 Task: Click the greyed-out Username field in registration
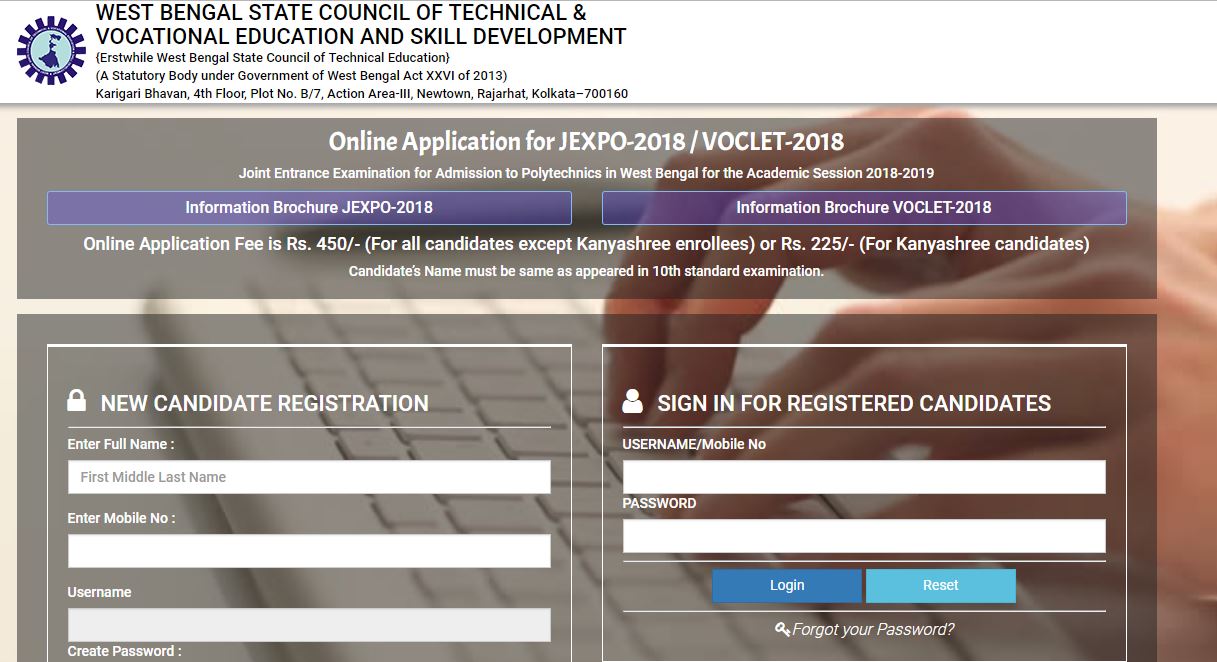pyautogui.click(x=309, y=625)
